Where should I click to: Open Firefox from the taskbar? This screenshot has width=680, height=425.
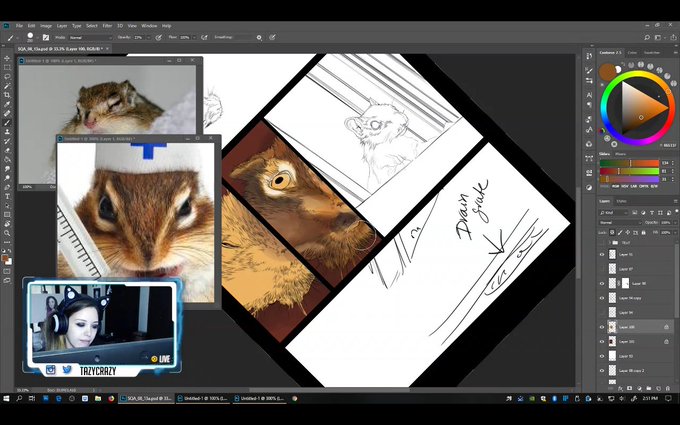click(111, 398)
